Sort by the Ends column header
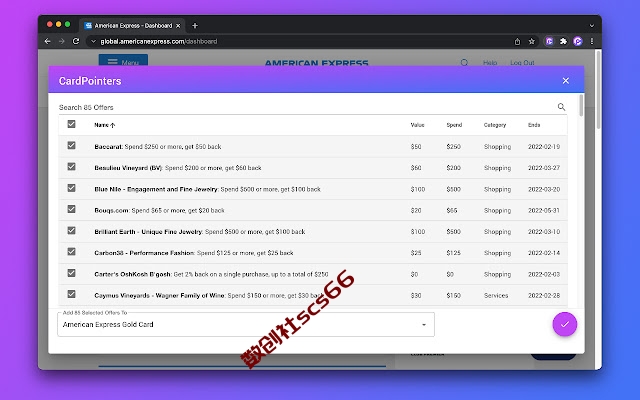This screenshot has height=400, width=640. (534, 125)
